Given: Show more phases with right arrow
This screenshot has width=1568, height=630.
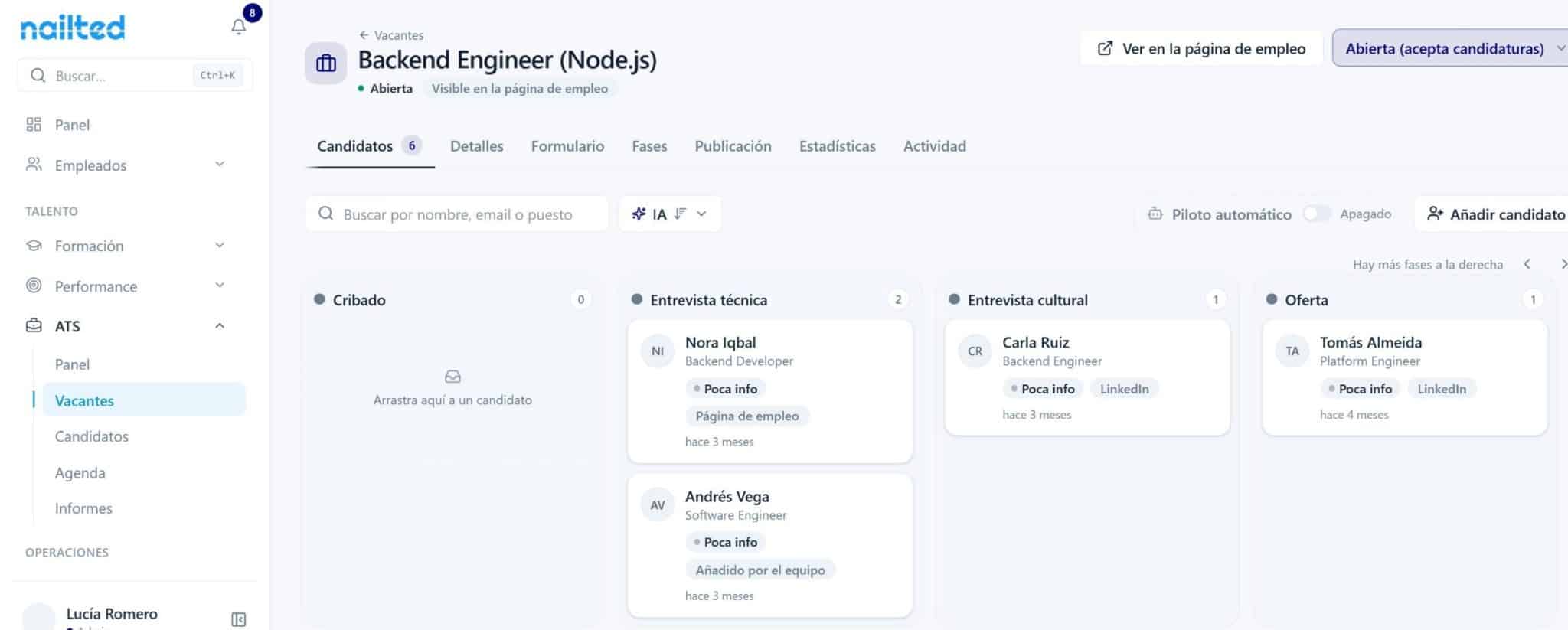Looking at the screenshot, I should click(x=1563, y=264).
